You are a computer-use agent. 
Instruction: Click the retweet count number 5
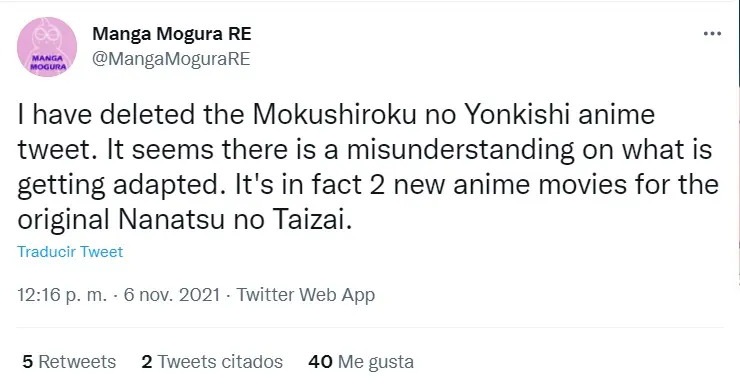(x=27, y=362)
